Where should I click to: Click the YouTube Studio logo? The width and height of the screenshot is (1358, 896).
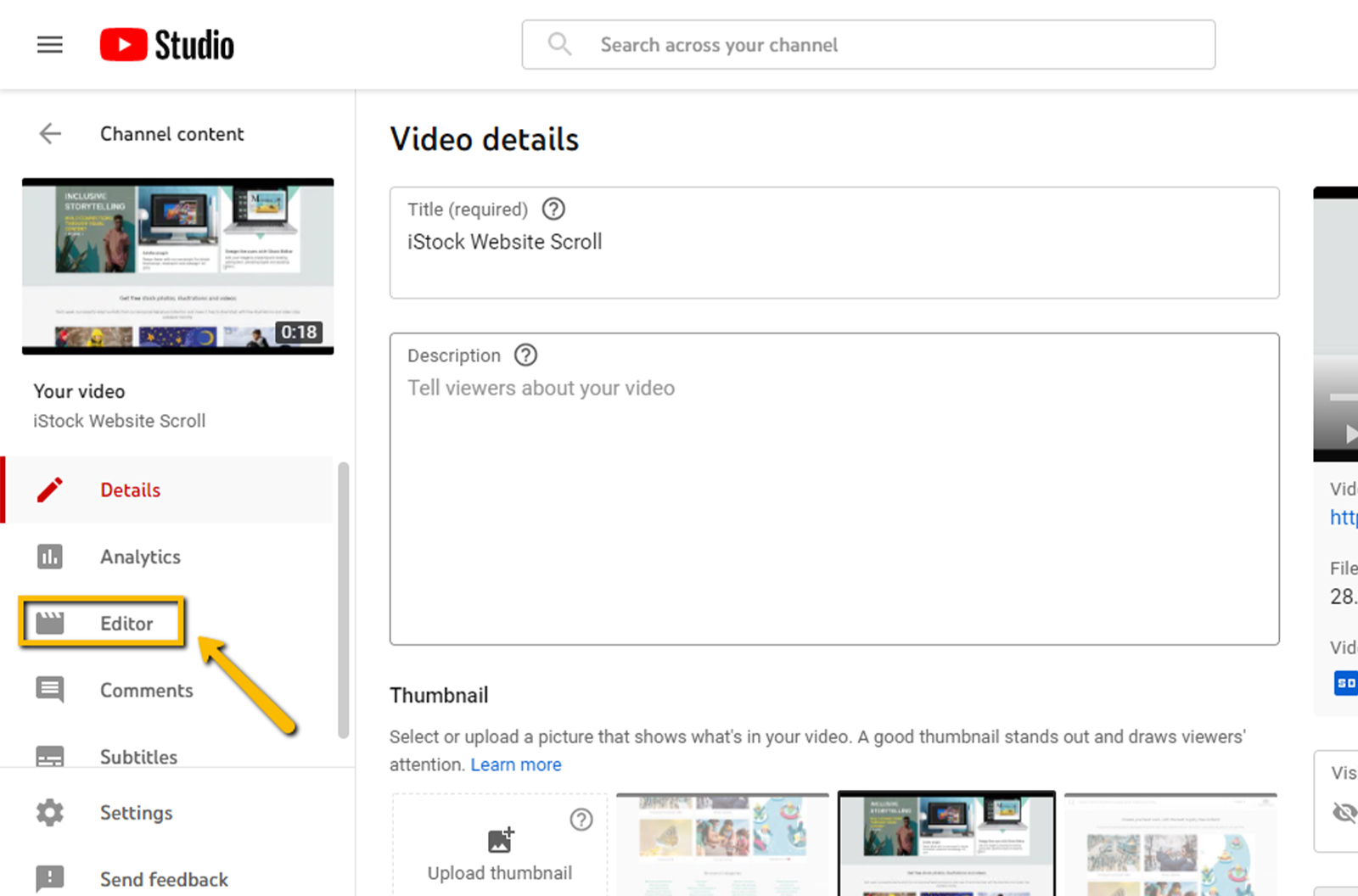pos(166,45)
